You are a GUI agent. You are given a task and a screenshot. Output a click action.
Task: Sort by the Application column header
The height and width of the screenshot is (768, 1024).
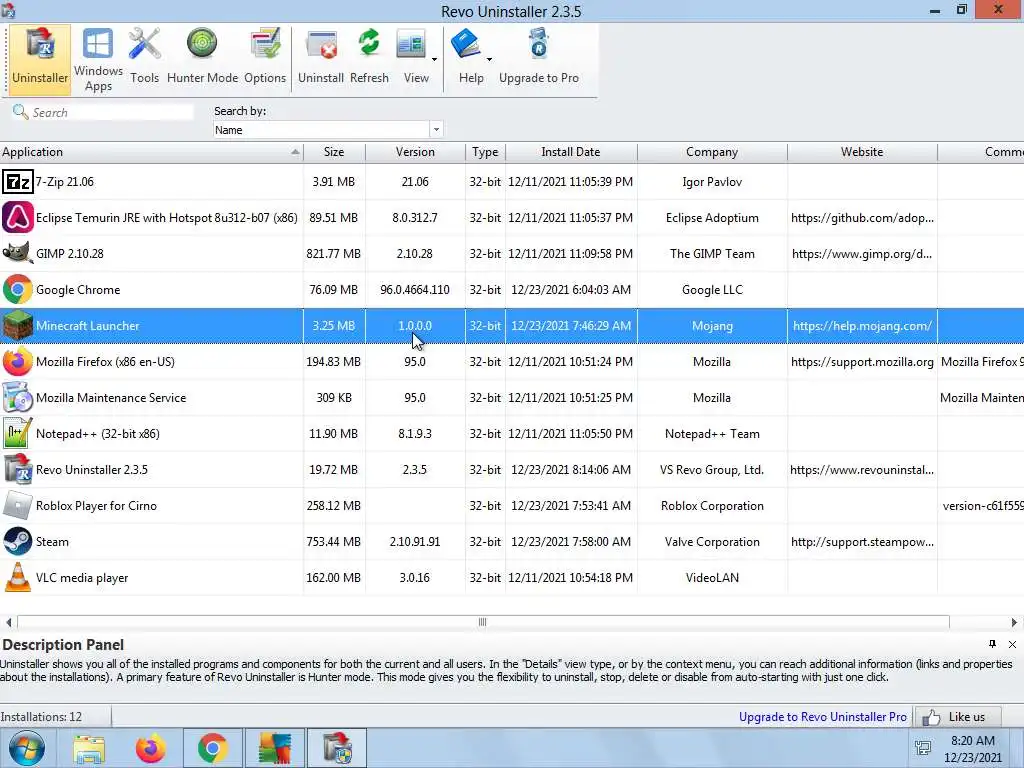coord(152,152)
